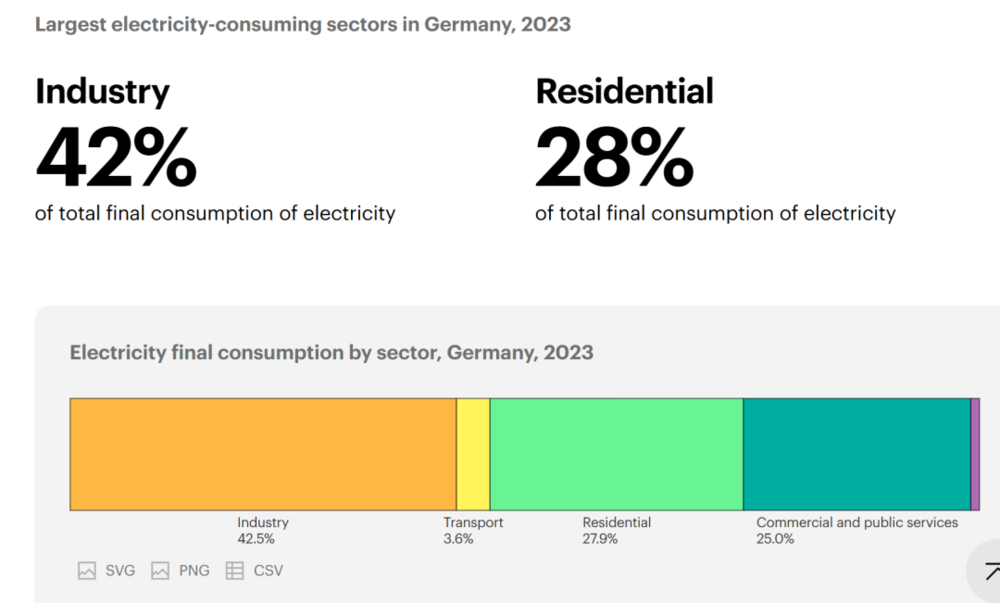Select the light green Residential bar segment
This screenshot has width=1000, height=603.
pyautogui.click(x=616, y=454)
